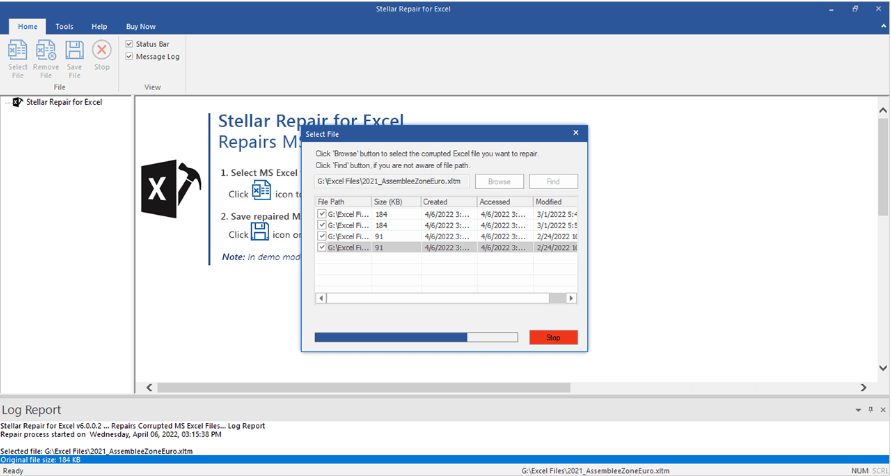Open Log Report panel dropdown arrow
891x476 pixels.
[858, 410]
